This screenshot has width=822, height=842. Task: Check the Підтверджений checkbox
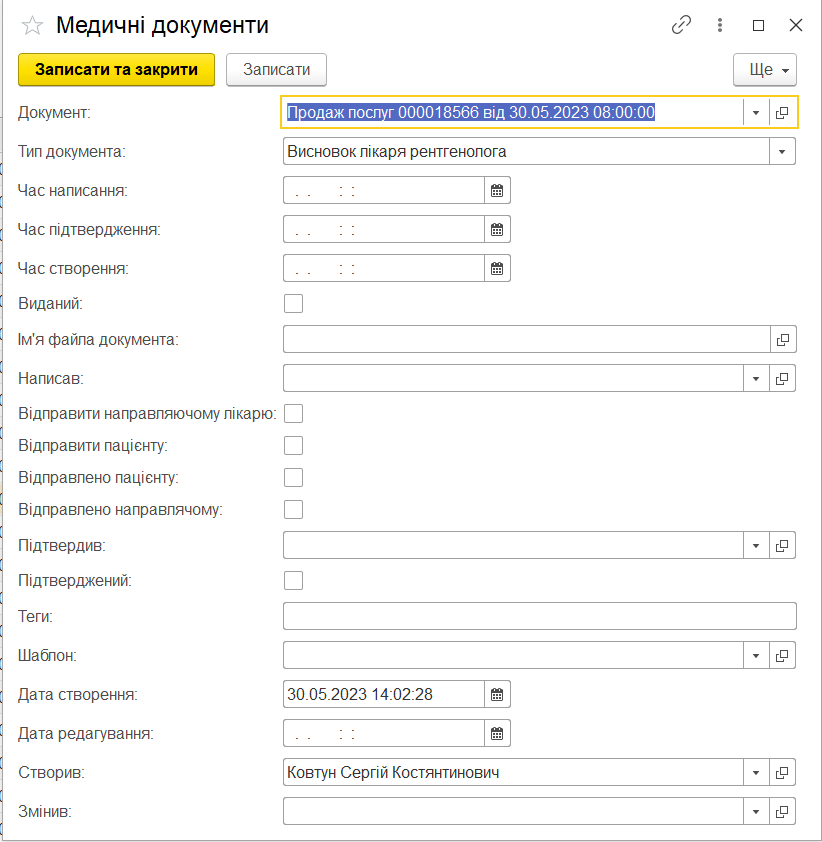(294, 580)
